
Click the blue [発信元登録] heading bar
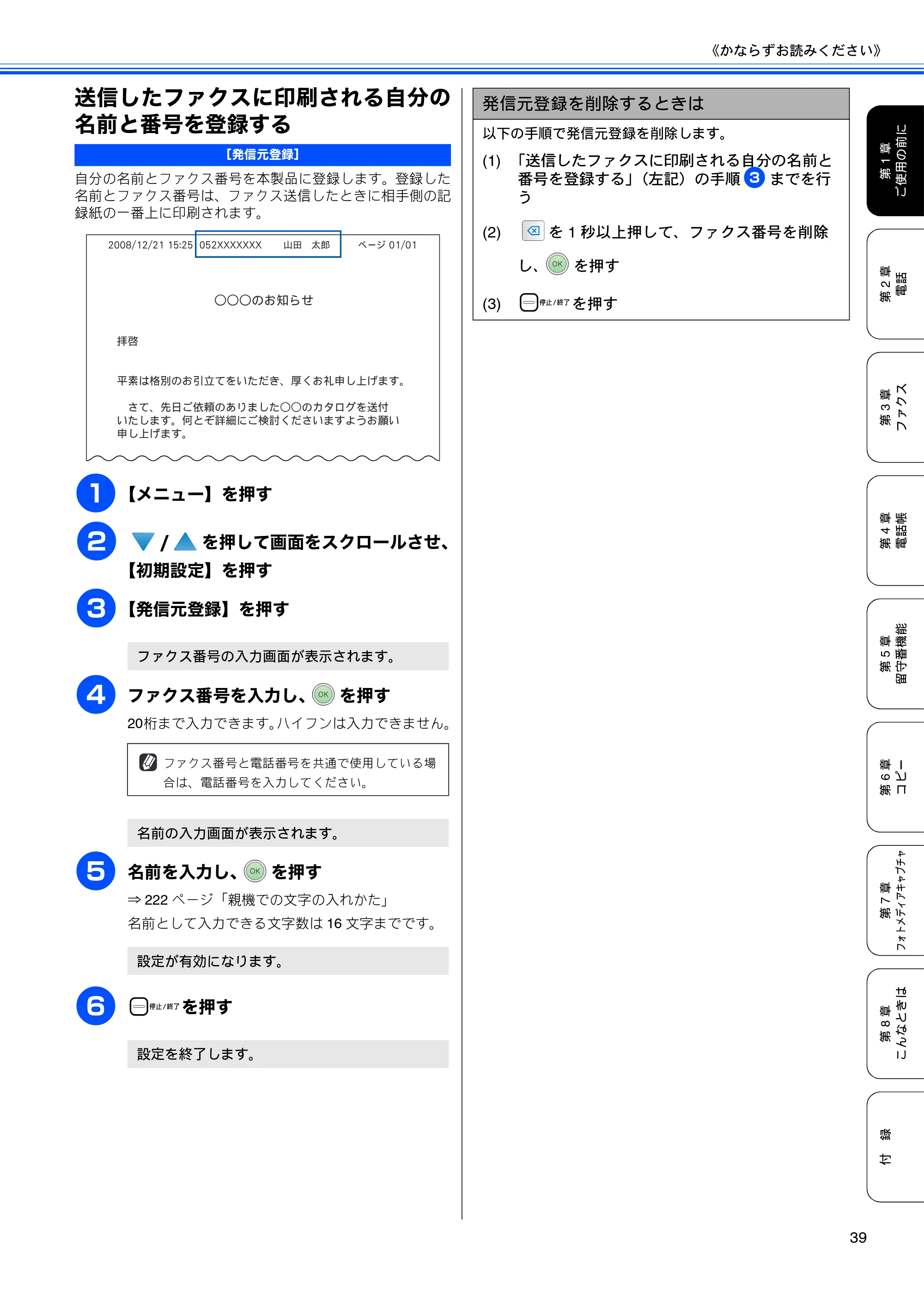coord(262,154)
